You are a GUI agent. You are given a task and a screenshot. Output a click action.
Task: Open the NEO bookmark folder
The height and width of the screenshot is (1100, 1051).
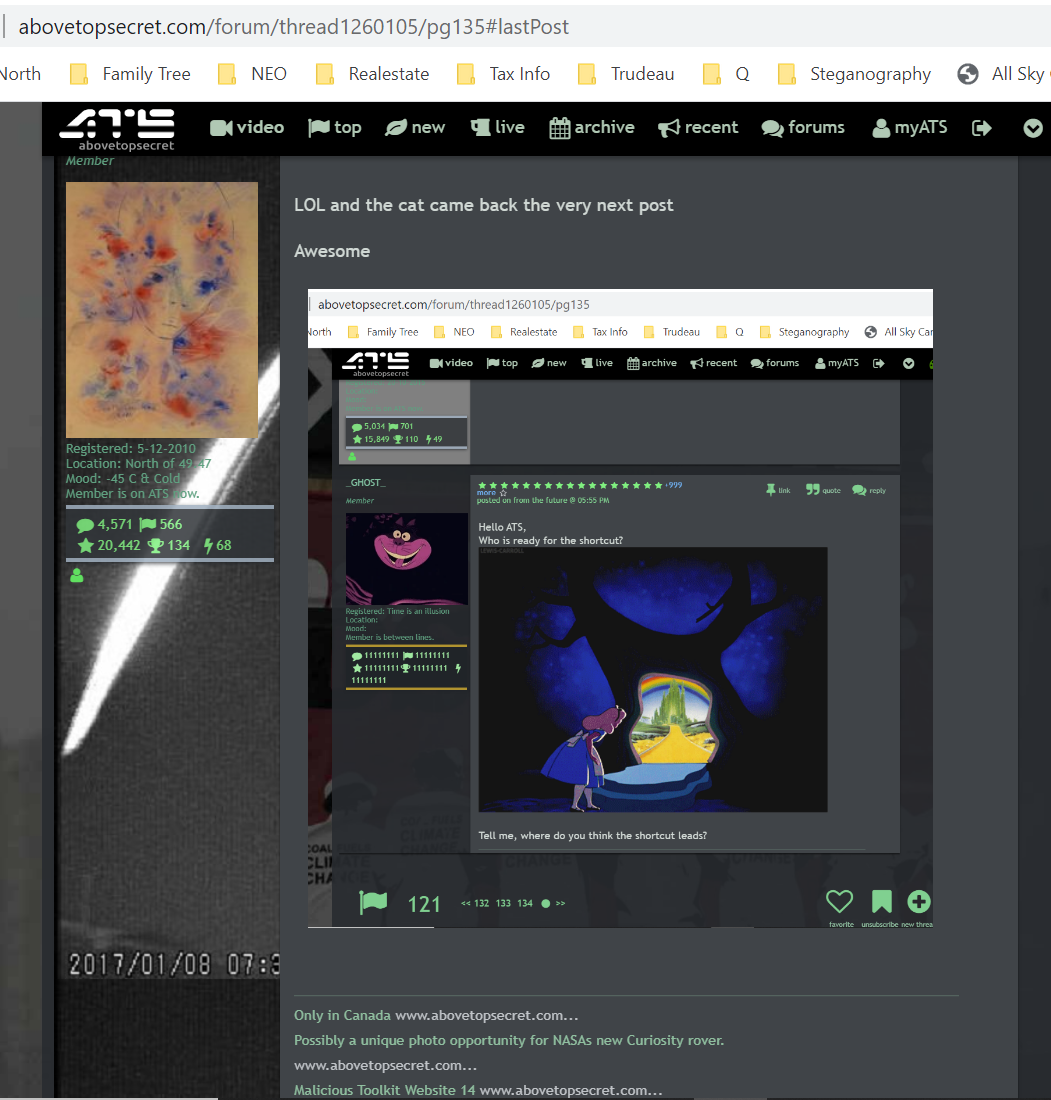pos(253,74)
